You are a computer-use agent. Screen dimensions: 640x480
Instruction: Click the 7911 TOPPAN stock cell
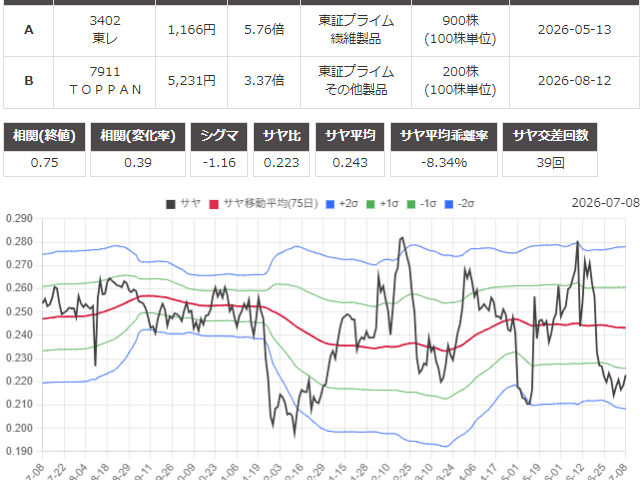pyautogui.click(x=104, y=81)
